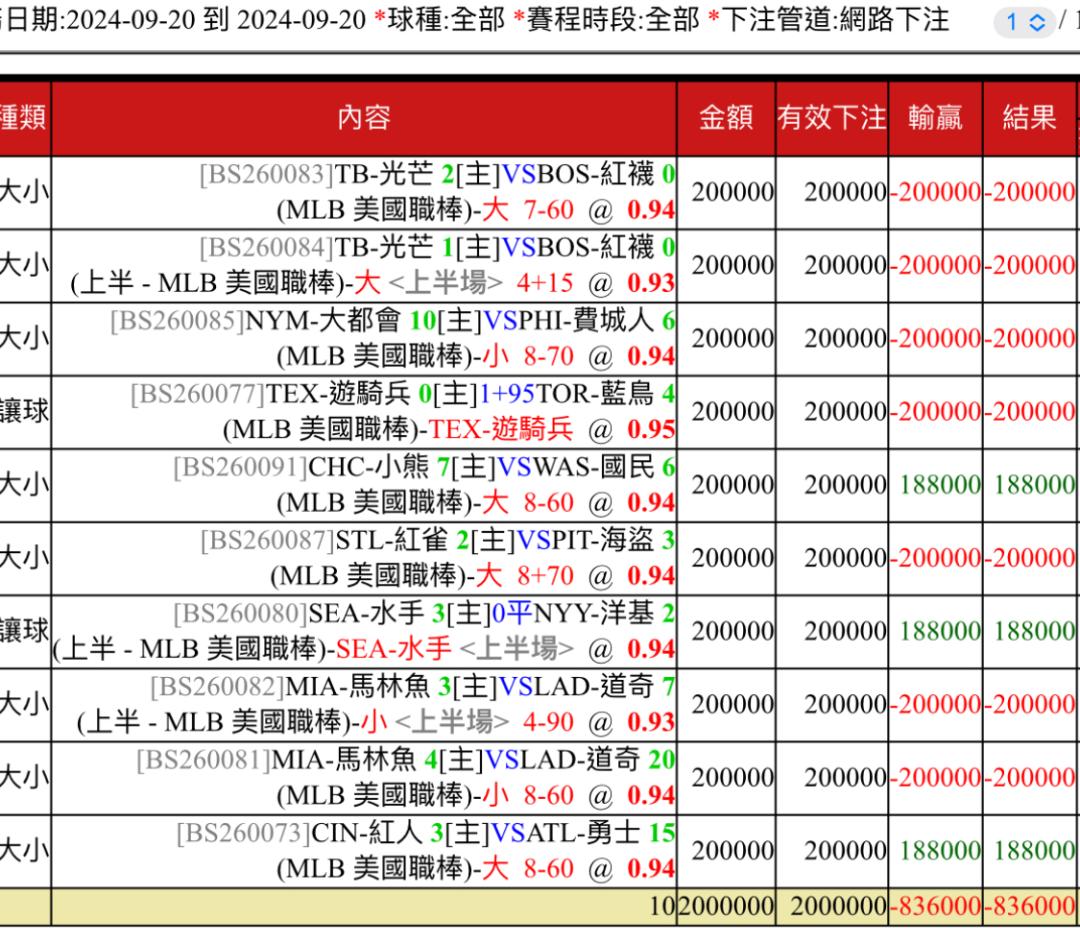Image resolution: width=1080 pixels, height=944 pixels.
Task: Open the page number selector showing 1
Action: [1025, 23]
